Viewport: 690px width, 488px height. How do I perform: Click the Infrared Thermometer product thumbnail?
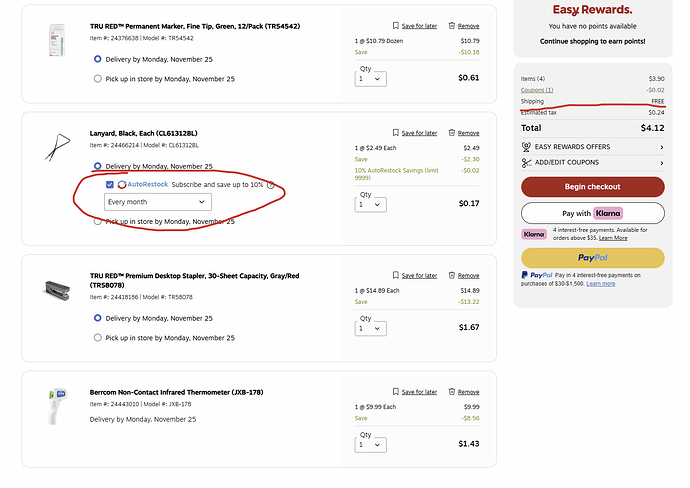coord(57,406)
